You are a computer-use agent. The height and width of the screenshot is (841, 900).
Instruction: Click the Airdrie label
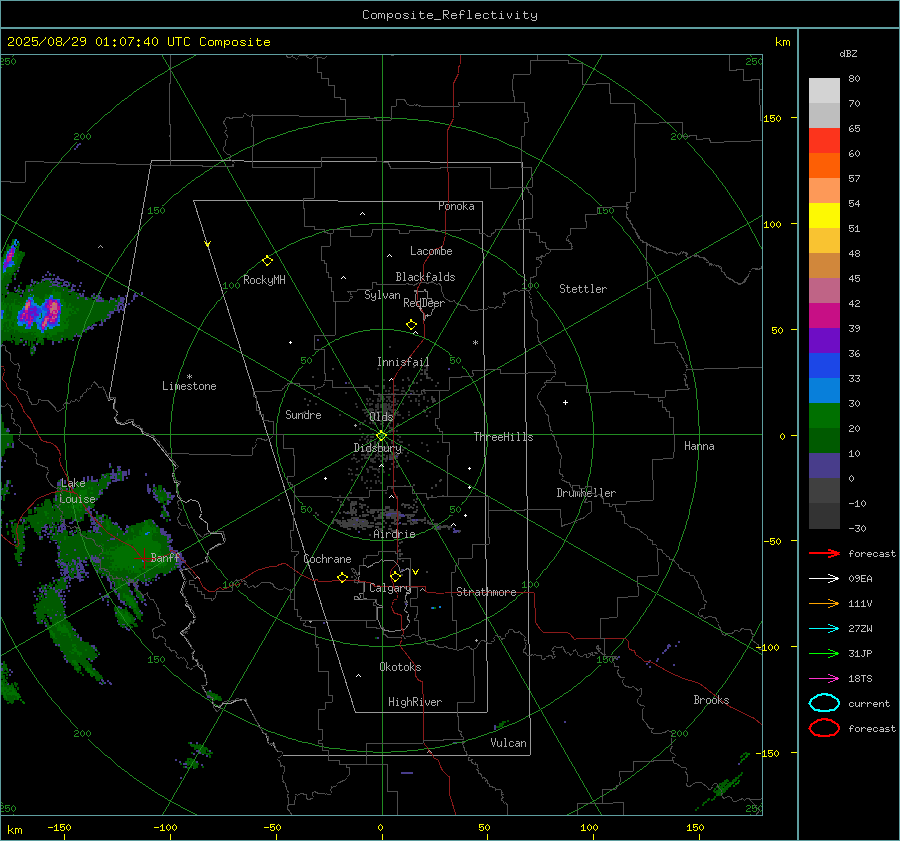point(394,534)
